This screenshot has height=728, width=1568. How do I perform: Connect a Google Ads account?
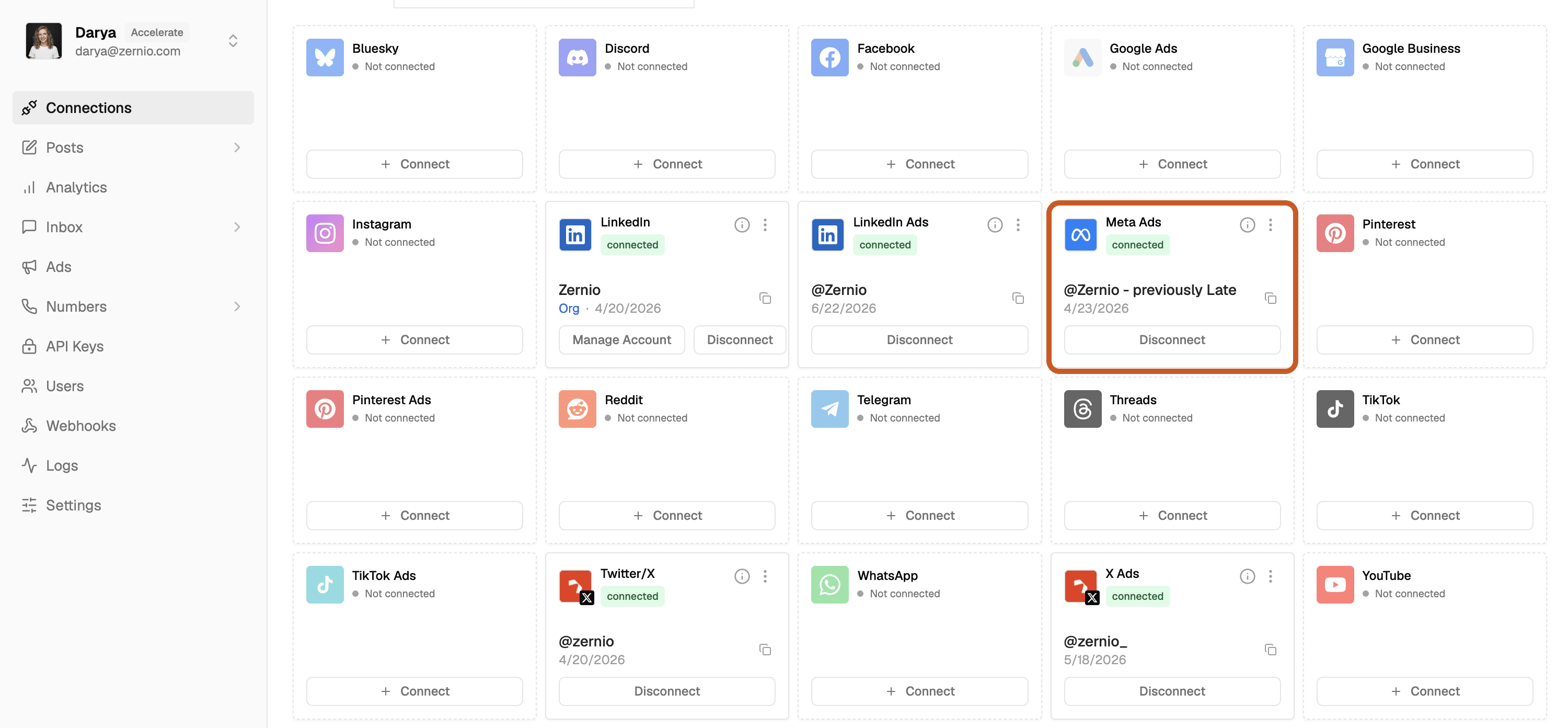click(x=1172, y=164)
